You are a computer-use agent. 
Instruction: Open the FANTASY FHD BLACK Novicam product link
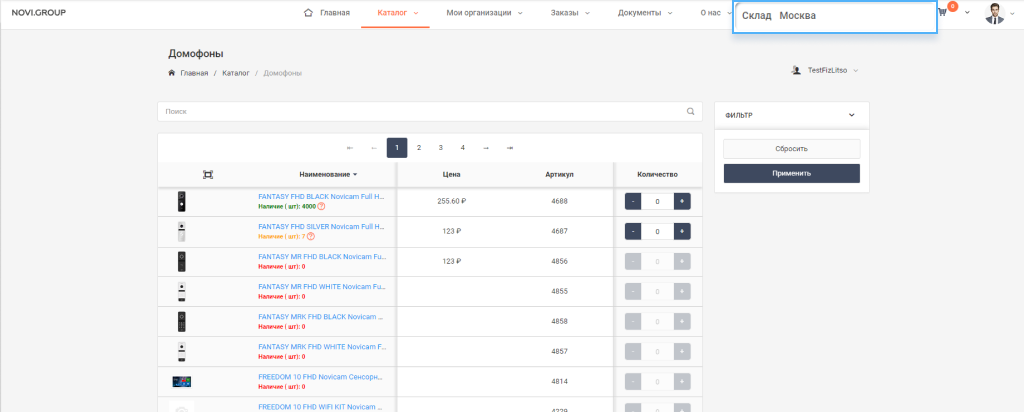(322, 197)
